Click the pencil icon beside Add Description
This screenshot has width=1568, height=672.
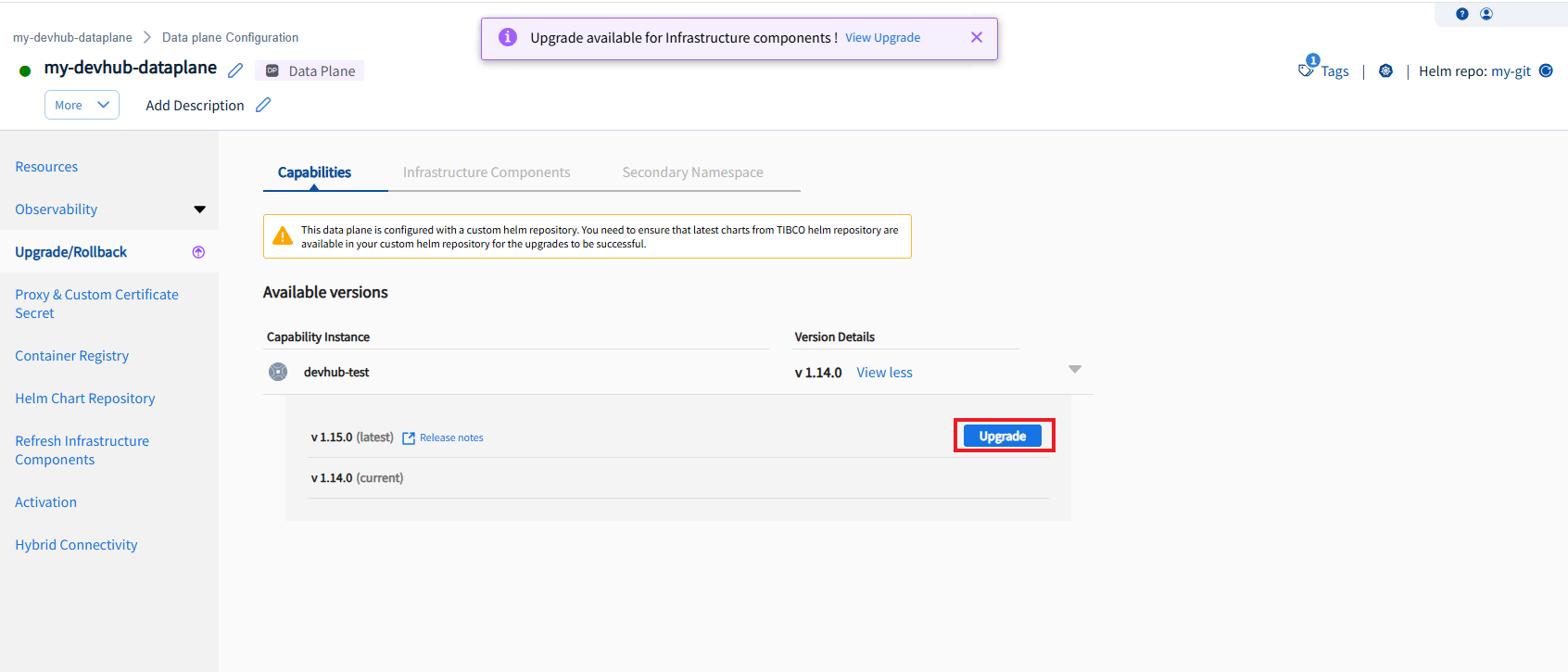[x=263, y=105]
